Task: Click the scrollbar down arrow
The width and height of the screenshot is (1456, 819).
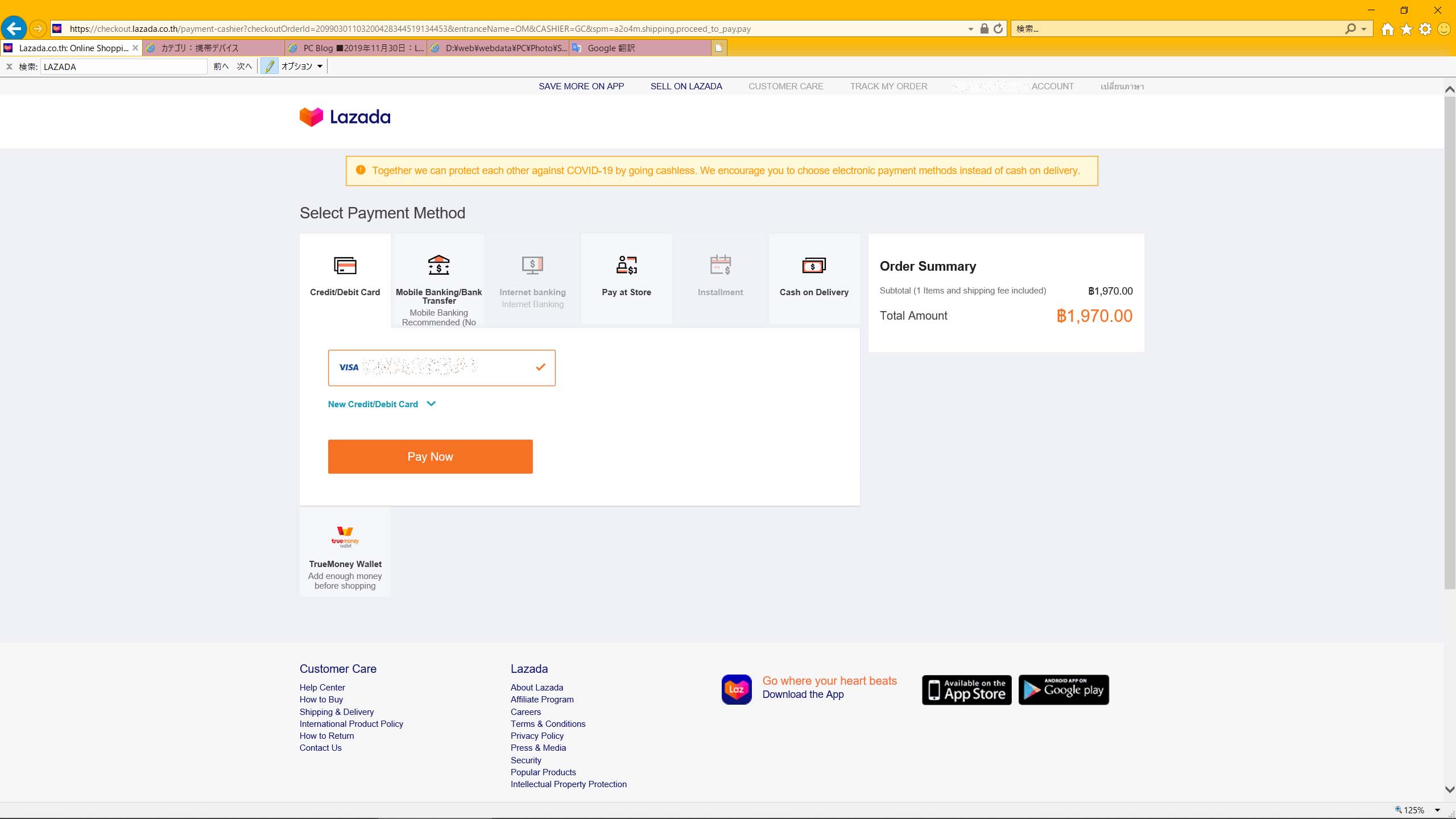Action: (x=1450, y=789)
